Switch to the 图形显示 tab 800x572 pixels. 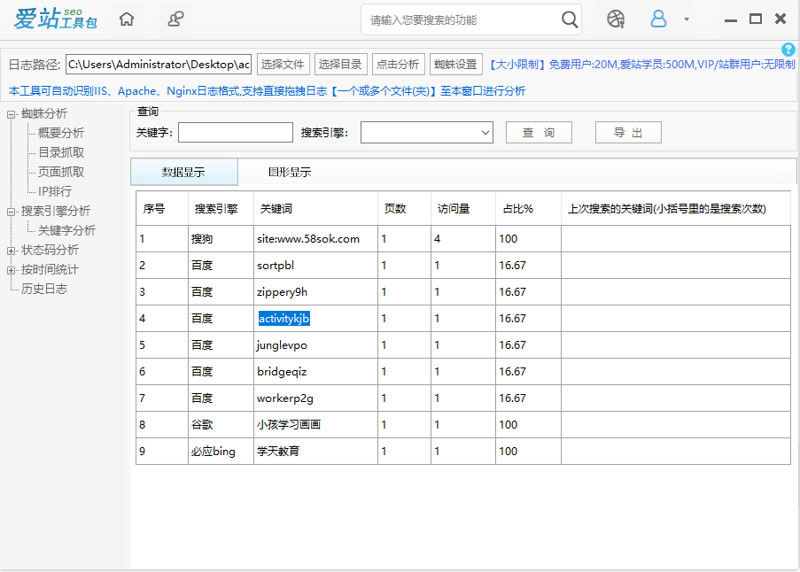(x=289, y=172)
